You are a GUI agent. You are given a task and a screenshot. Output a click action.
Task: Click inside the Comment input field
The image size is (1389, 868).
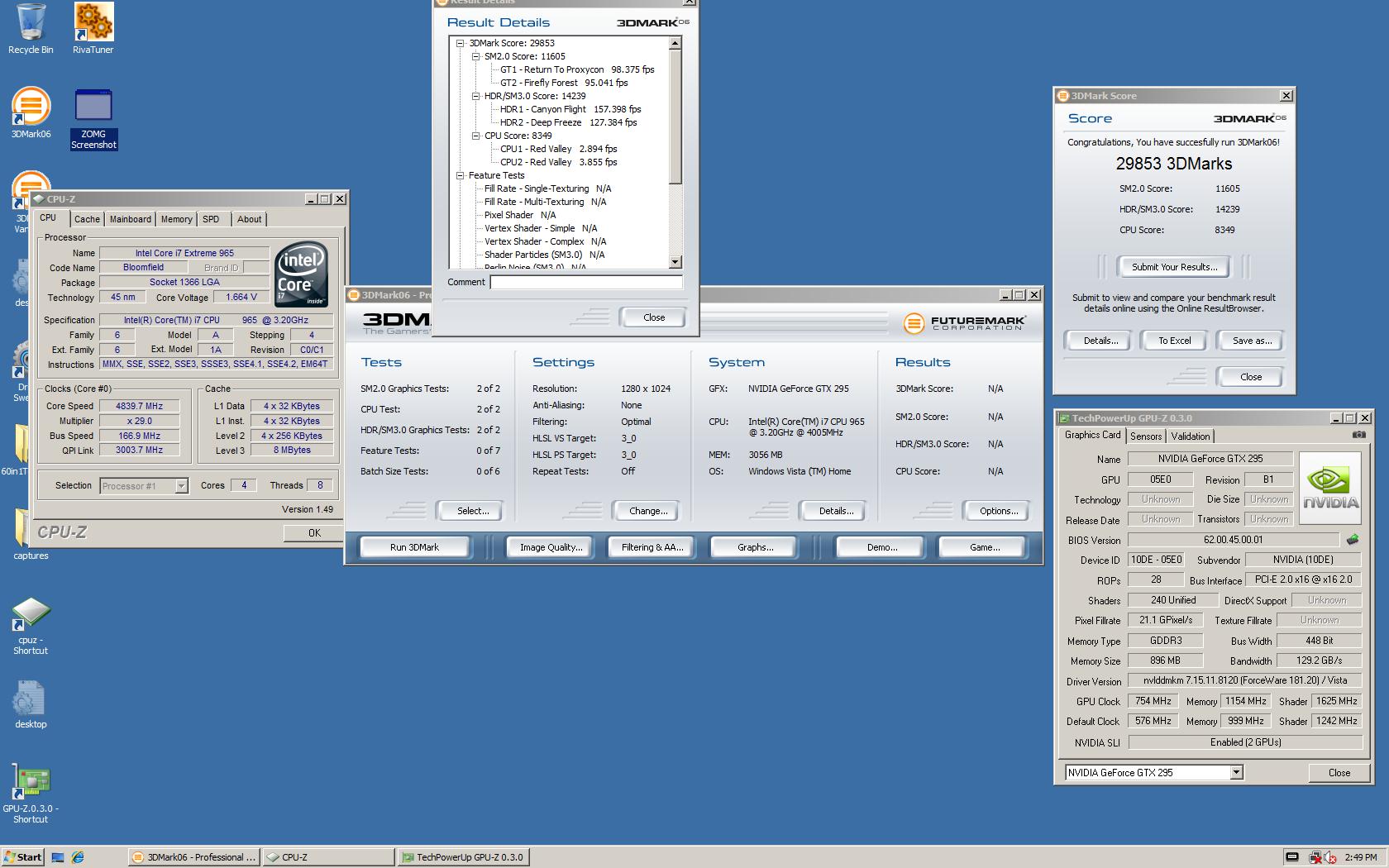coord(586,282)
